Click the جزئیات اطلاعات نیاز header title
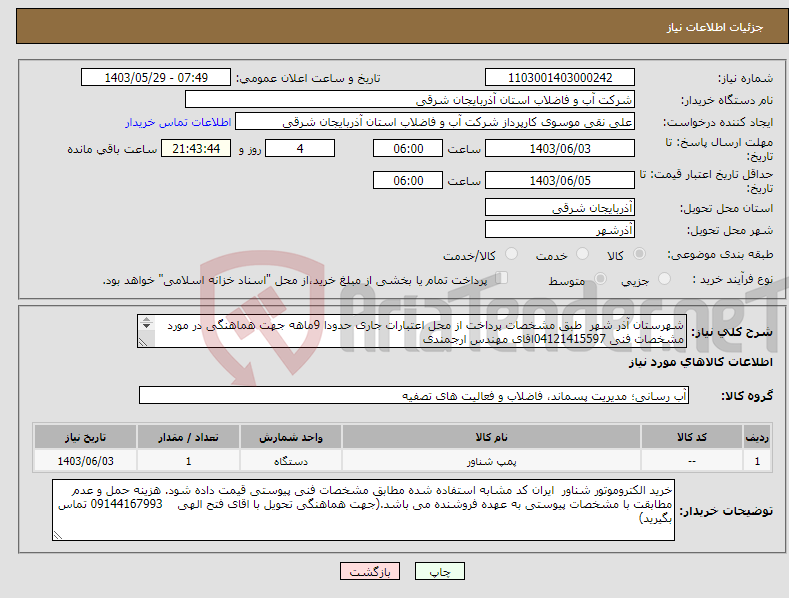Screen dimensions: 789x598 click(715, 27)
